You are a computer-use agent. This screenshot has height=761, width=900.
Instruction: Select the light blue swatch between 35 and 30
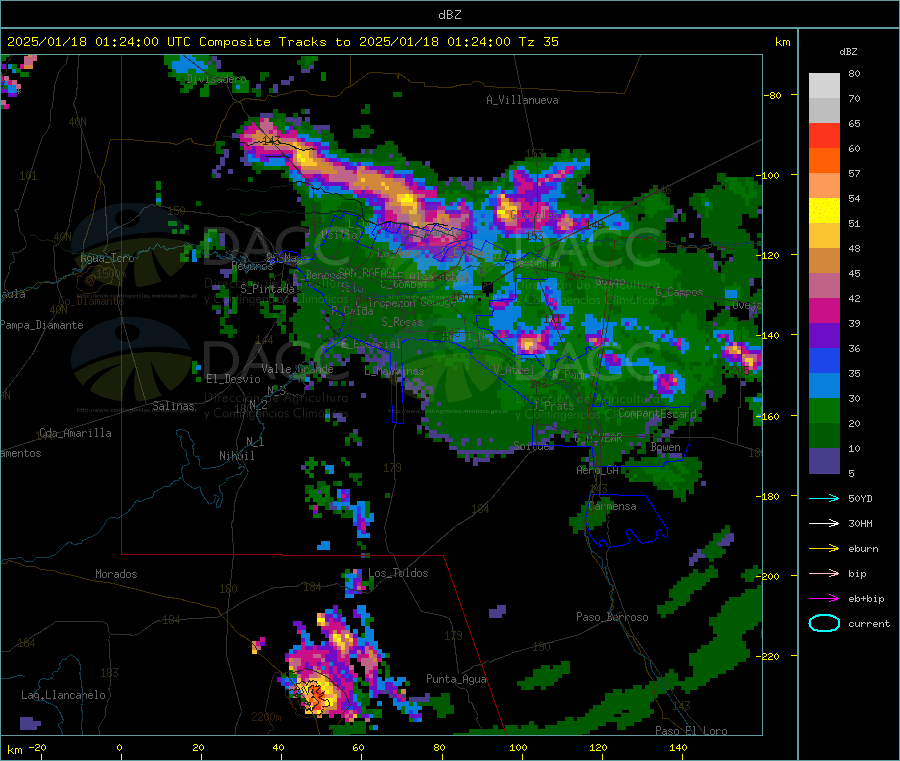tap(824, 386)
